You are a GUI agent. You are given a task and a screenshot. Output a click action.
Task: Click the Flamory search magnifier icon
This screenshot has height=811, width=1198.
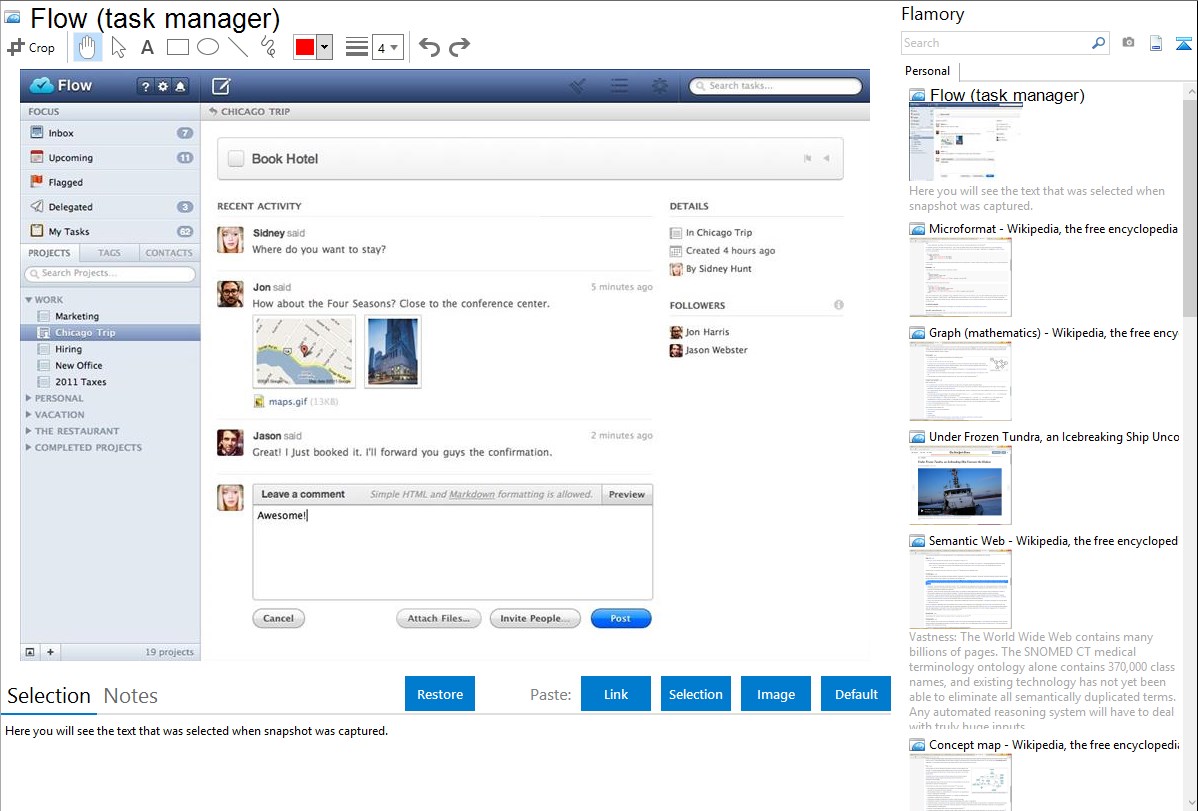(x=1098, y=43)
